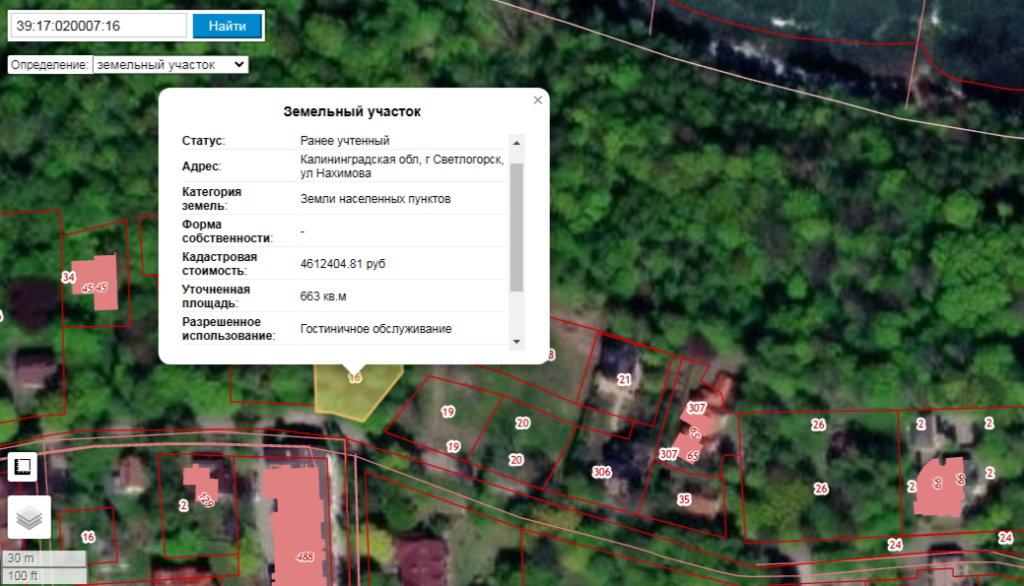Open the map legend book icon

point(23,467)
